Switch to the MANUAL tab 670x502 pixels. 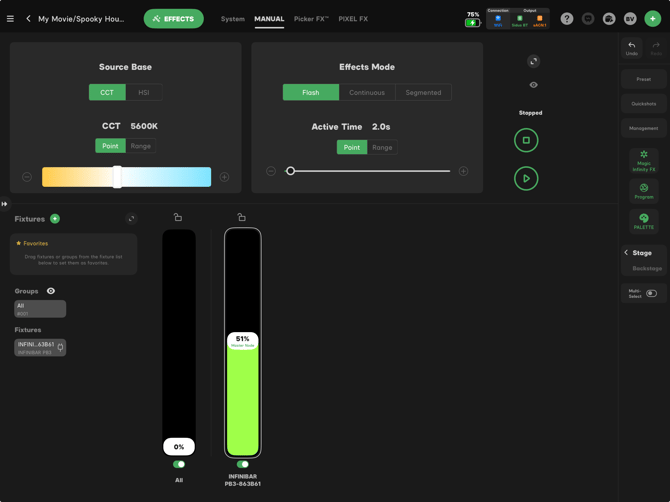(269, 19)
